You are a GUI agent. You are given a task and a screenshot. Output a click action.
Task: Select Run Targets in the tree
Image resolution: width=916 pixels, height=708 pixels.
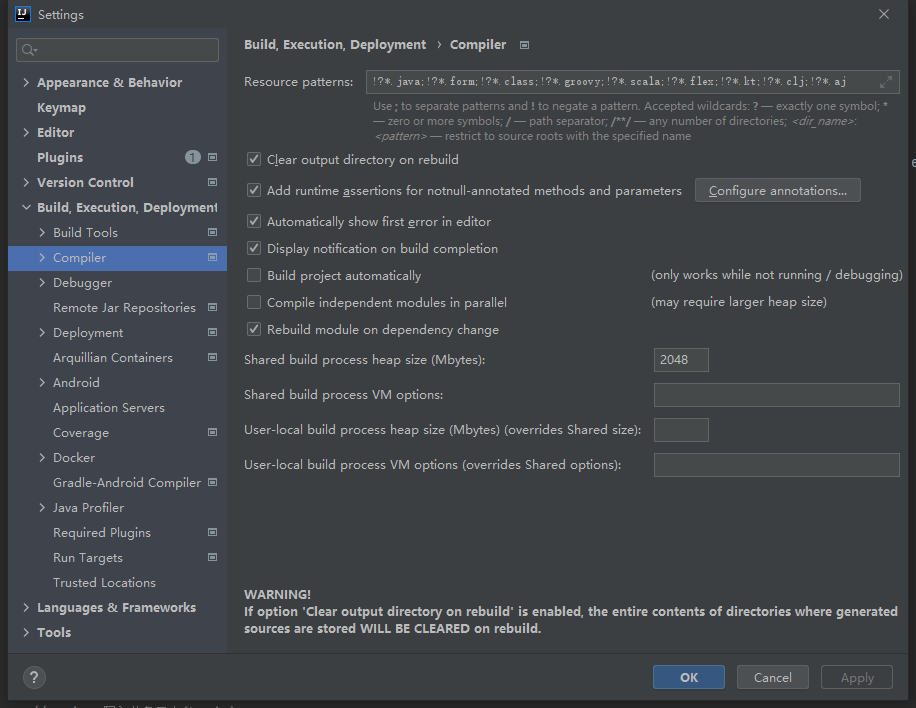point(88,557)
